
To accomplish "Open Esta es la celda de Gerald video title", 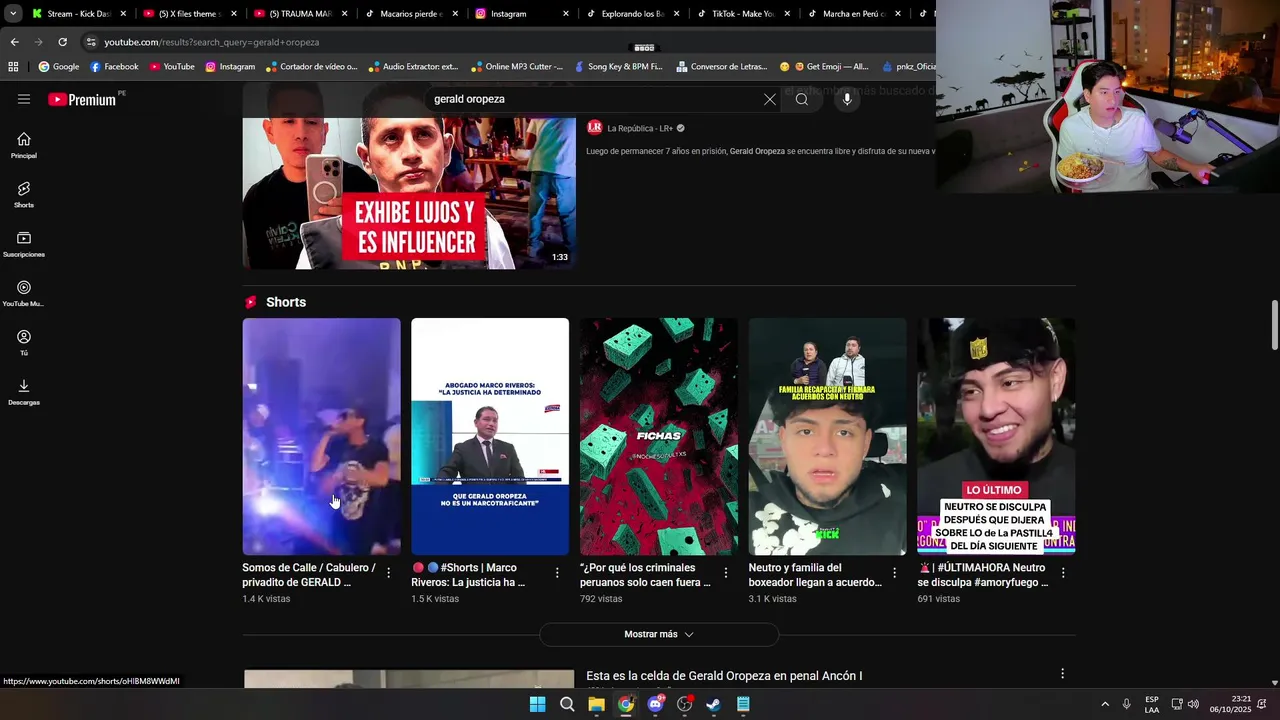I will [x=724, y=676].
